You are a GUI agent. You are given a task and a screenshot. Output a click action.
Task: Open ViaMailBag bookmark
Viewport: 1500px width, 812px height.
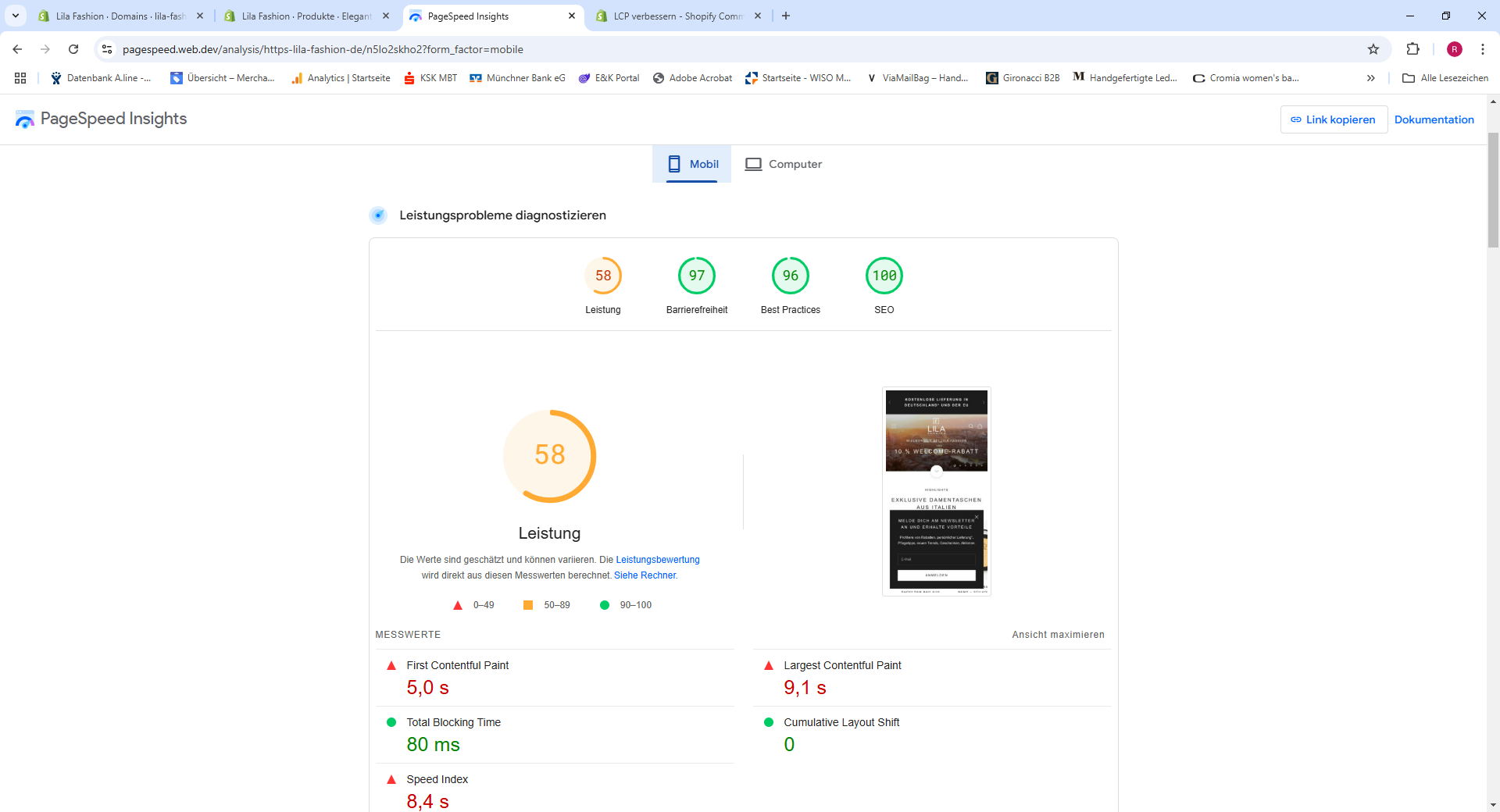(918, 78)
